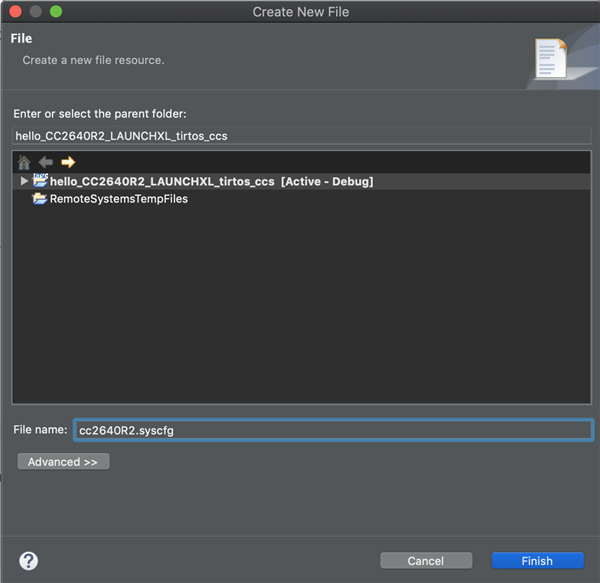Screen dimensions: 600x583
Task: Expand the Advanced >> options
Action: tap(64, 462)
